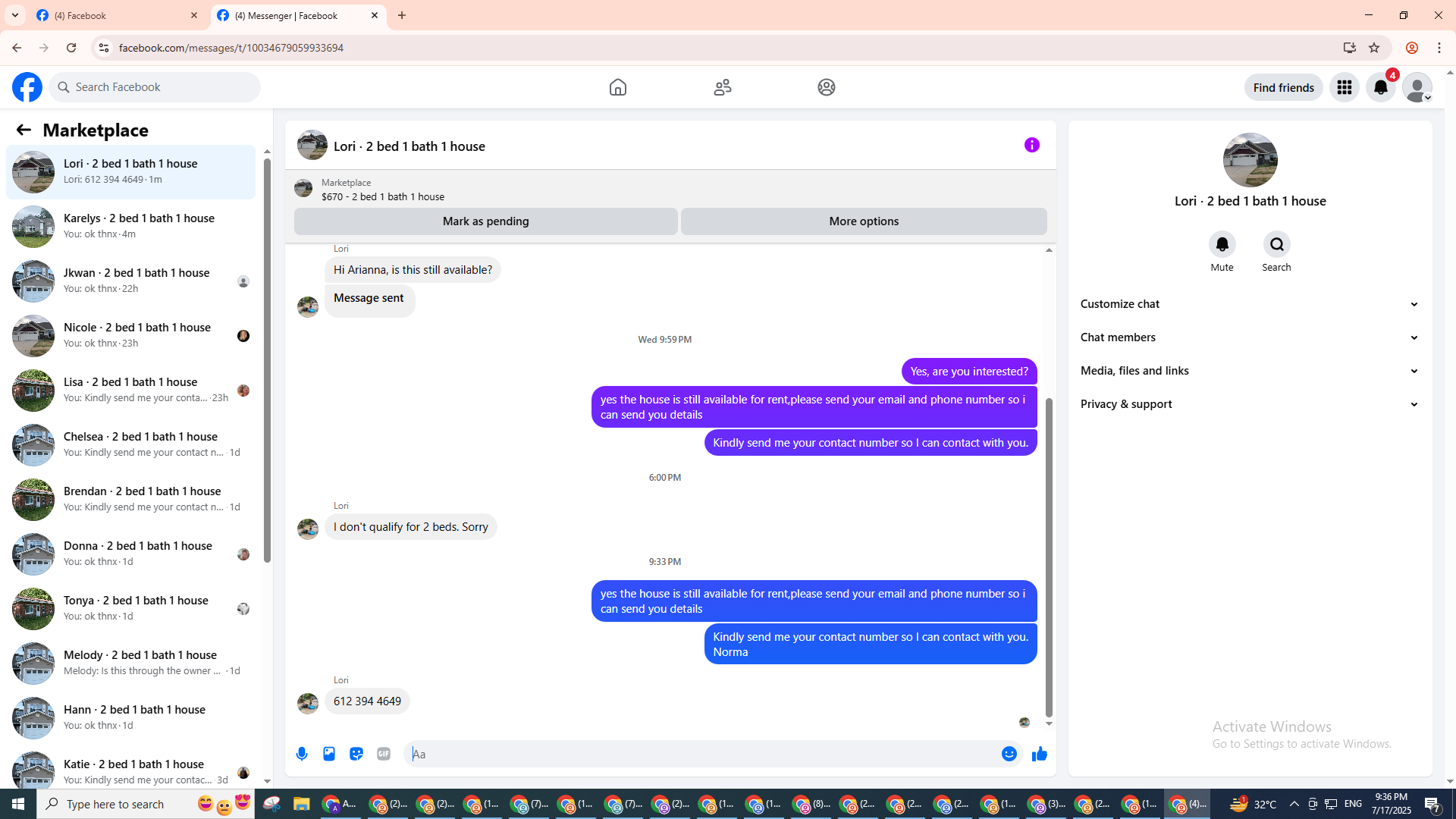The width and height of the screenshot is (1456, 819).
Task: Switch to the Facebook browser tab
Action: (x=118, y=15)
